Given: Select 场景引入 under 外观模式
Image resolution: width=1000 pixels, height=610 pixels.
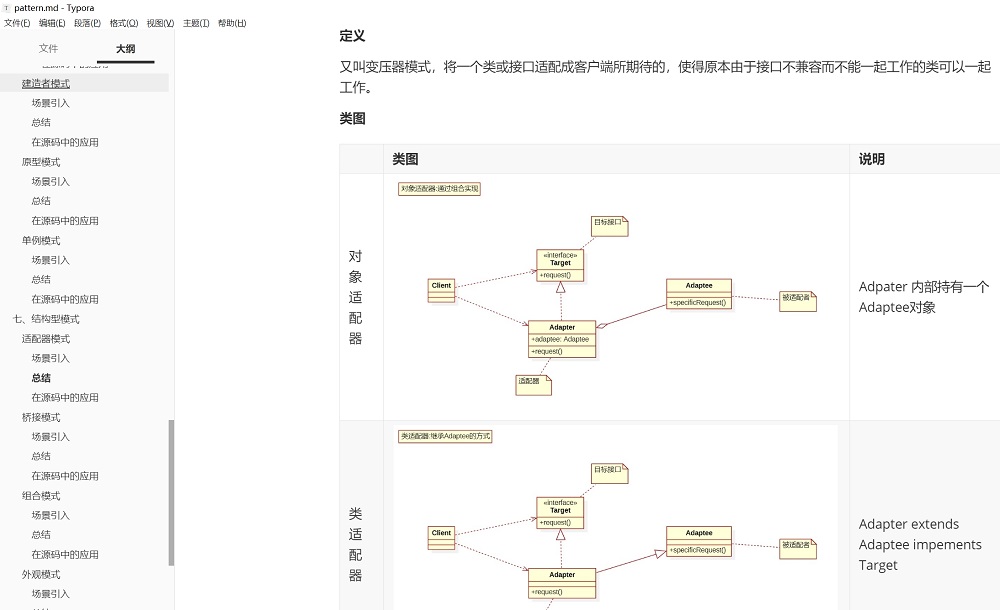Looking at the screenshot, I should point(50,593).
